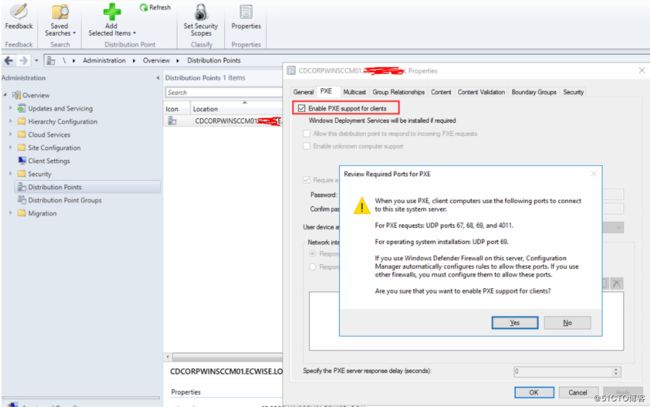Select Site Configuration folder
650x407 pixels.
click(x=54, y=148)
